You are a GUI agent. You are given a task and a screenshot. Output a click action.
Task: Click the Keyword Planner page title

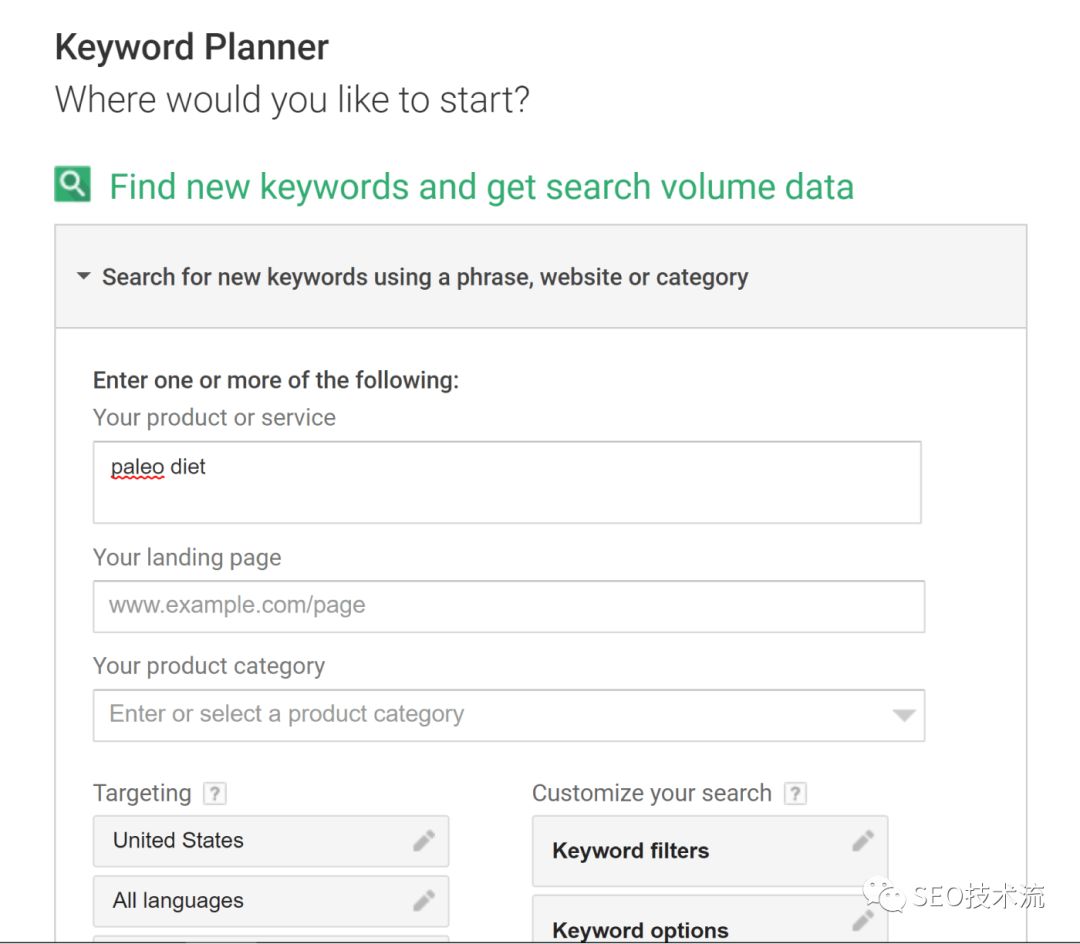pyautogui.click(x=192, y=47)
